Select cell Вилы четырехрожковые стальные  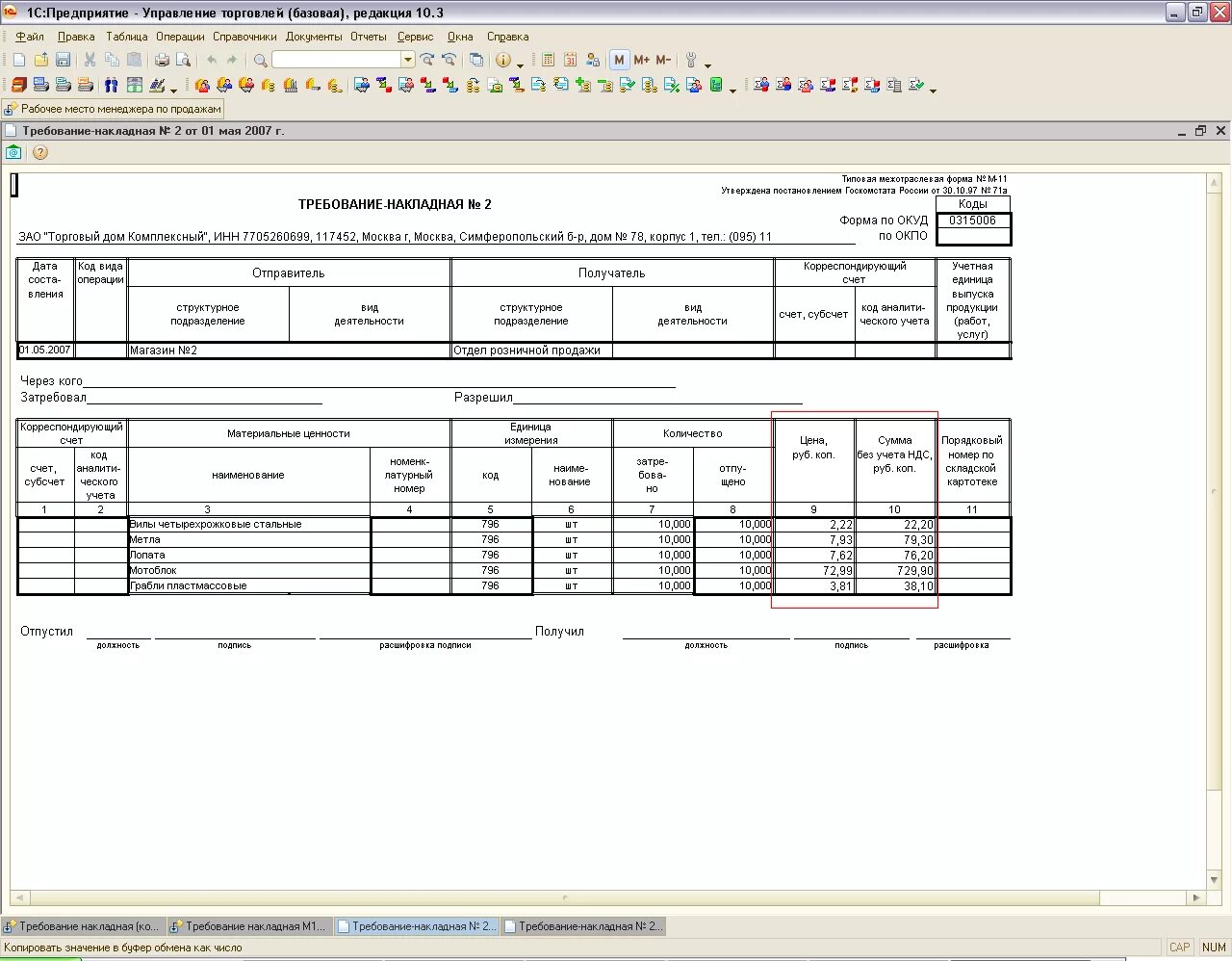coord(249,525)
